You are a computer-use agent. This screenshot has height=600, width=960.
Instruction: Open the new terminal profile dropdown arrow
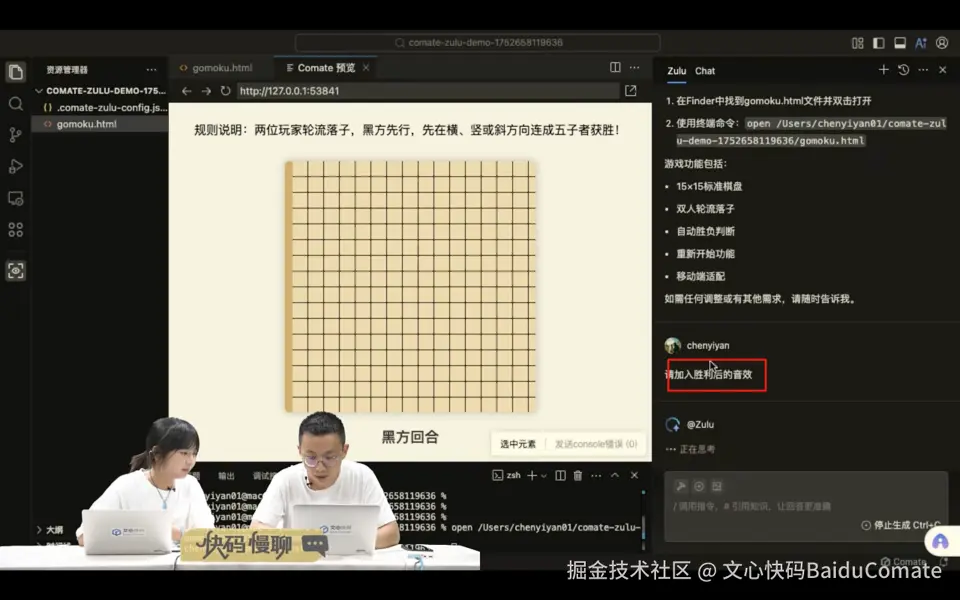tap(544, 476)
